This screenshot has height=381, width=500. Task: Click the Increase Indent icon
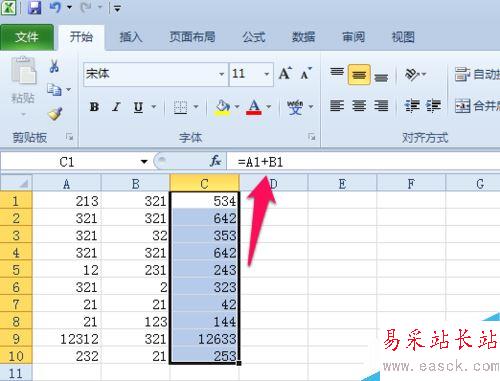[434, 106]
